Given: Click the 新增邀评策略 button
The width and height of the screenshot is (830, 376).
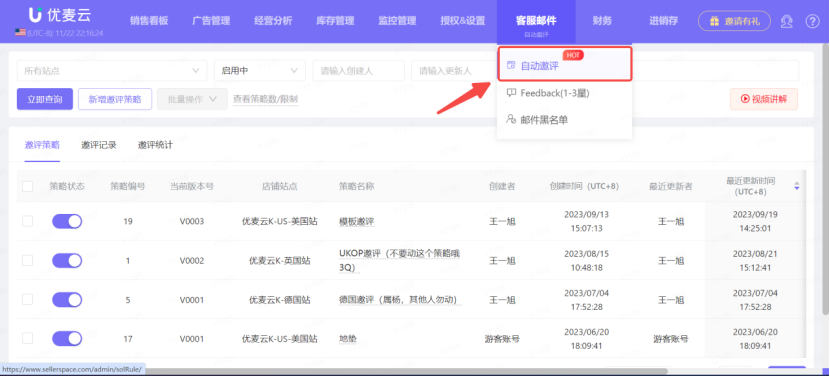Looking at the screenshot, I should pos(115,99).
